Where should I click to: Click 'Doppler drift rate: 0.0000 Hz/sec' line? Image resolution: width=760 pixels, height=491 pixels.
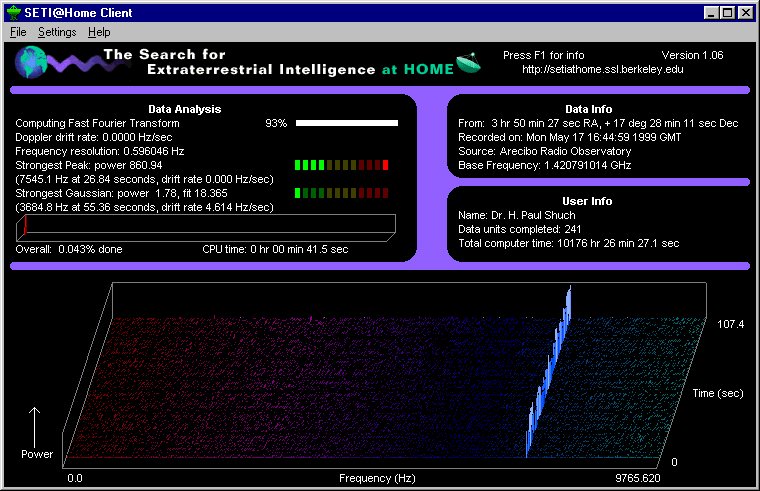(x=94, y=137)
